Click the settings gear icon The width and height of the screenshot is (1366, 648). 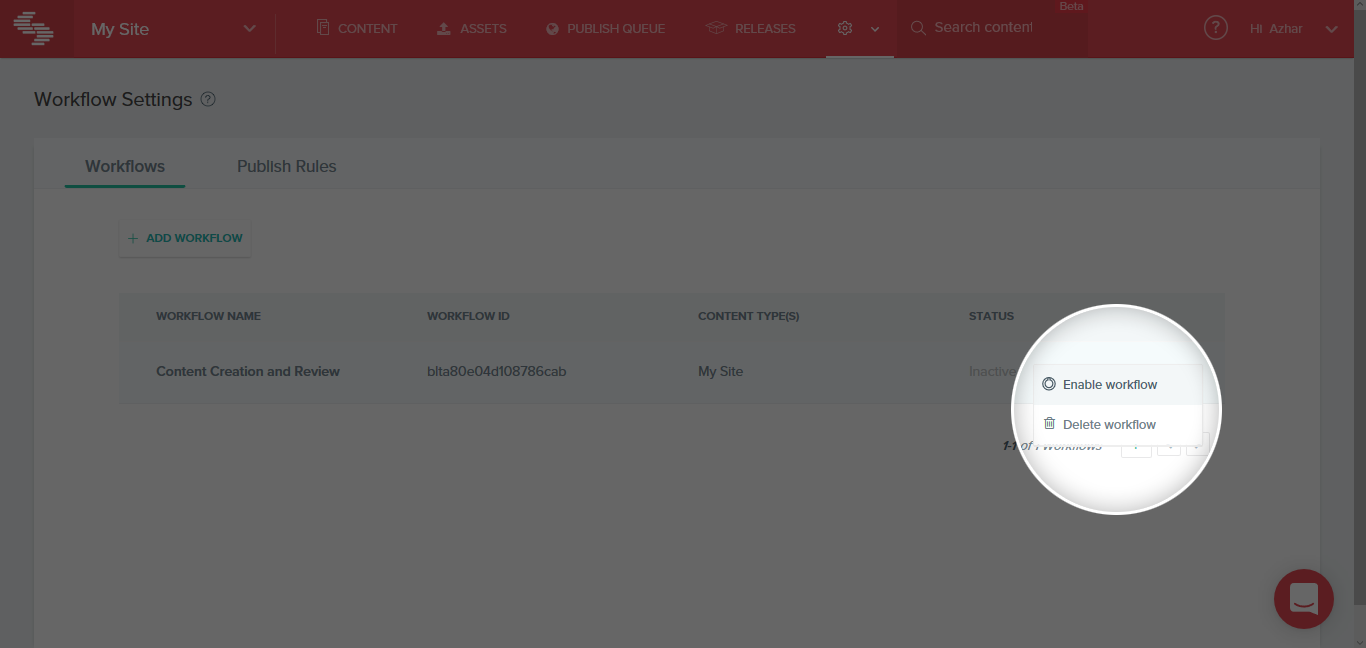click(845, 28)
